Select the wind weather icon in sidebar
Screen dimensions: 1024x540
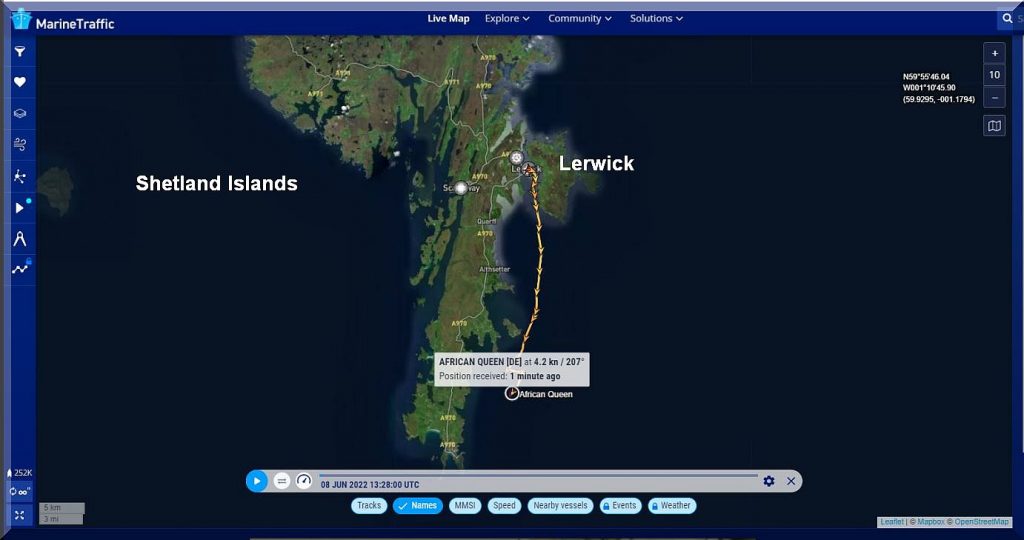click(x=19, y=145)
